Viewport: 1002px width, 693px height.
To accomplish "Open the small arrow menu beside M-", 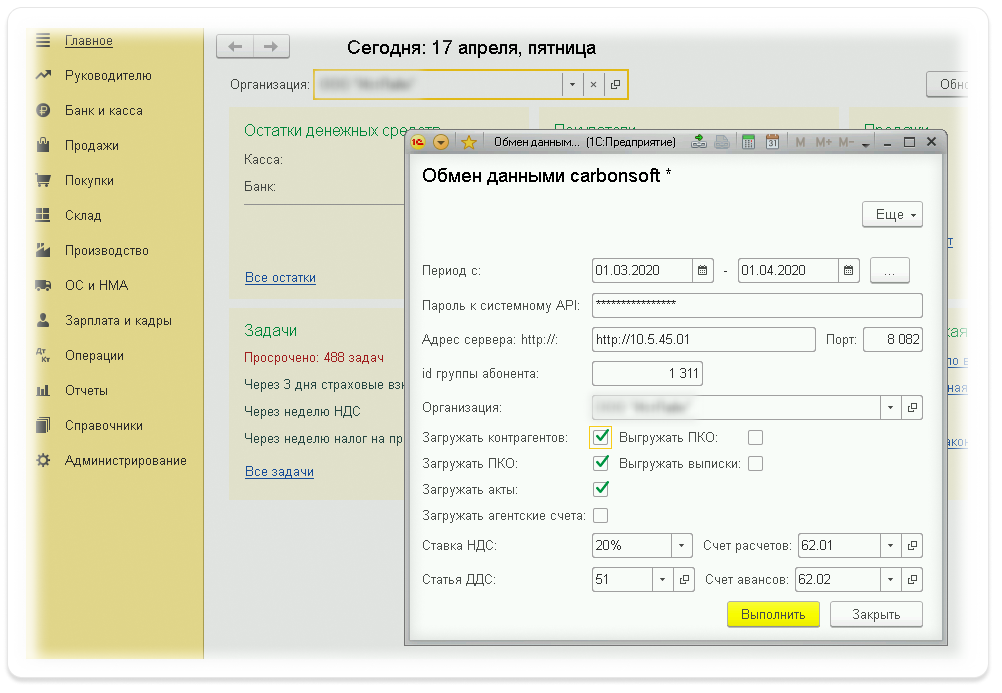I will coord(866,144).
